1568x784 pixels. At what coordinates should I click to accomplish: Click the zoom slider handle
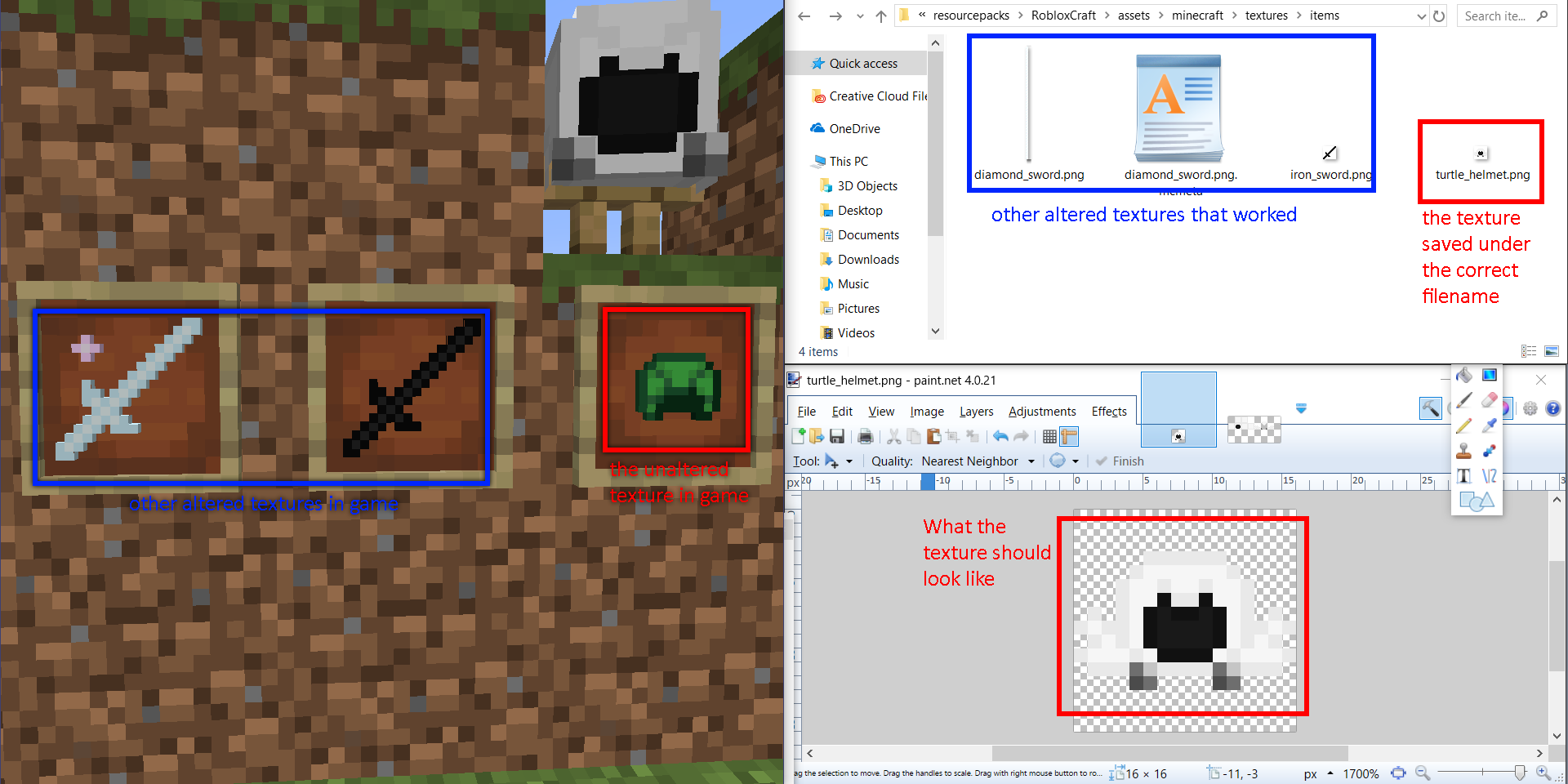tap(1519, 772)
